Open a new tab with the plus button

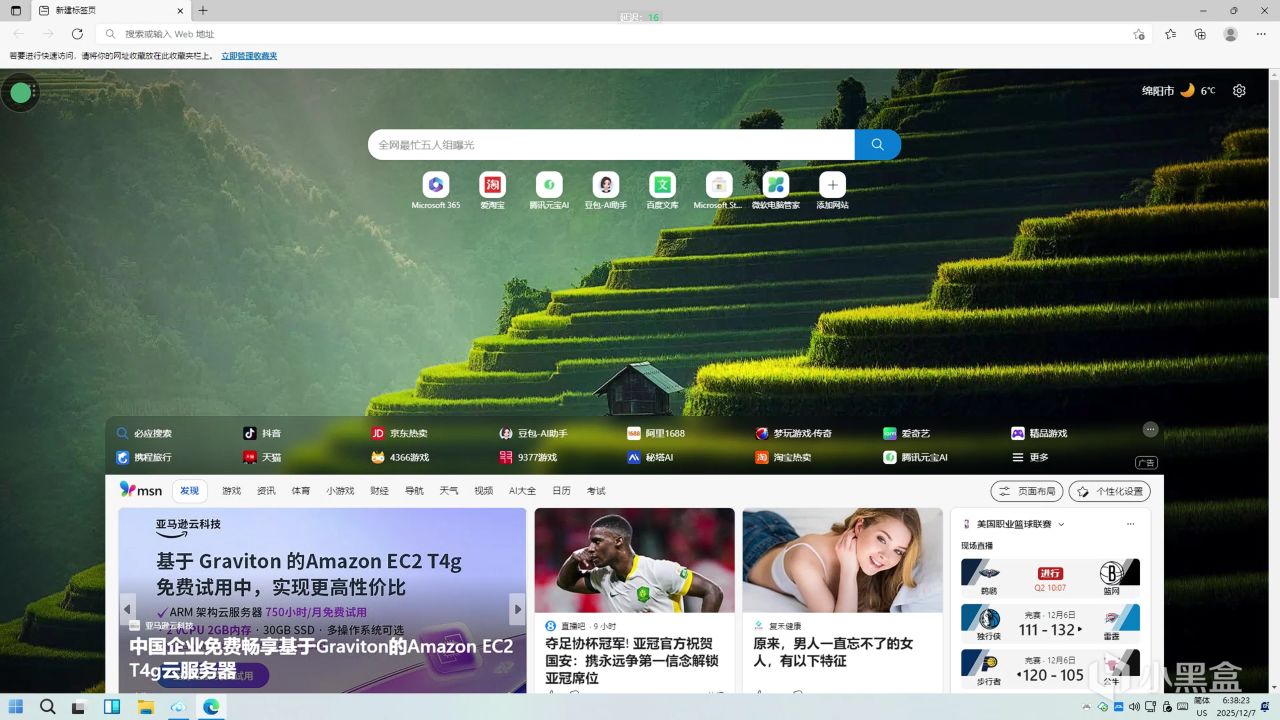[x=203, y=10]
